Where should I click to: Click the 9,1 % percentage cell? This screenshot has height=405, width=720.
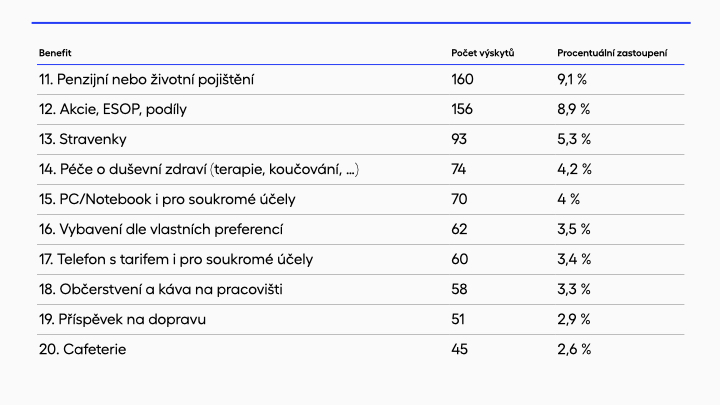[573, 79]
